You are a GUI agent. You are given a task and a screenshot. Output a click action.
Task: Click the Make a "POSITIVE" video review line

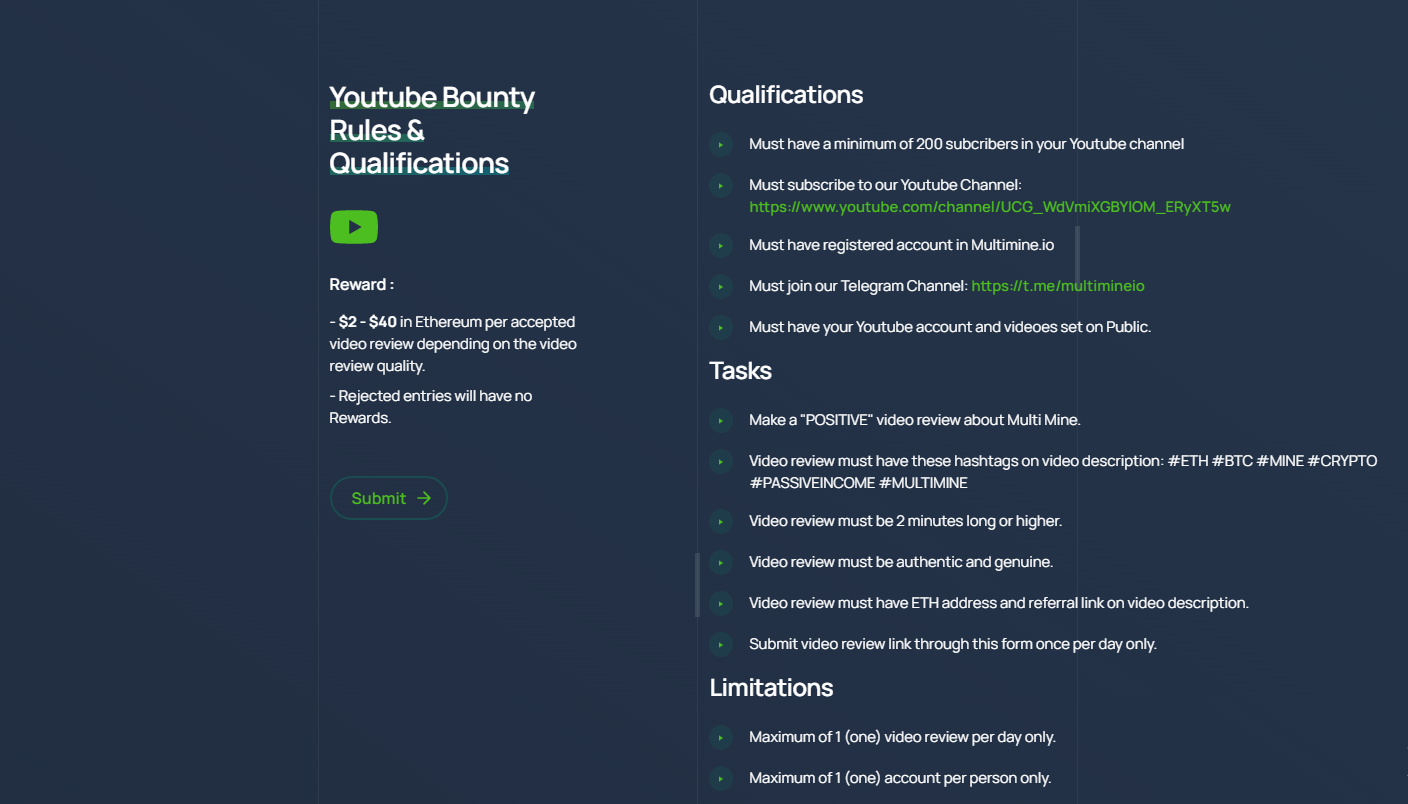coord(914,420)
